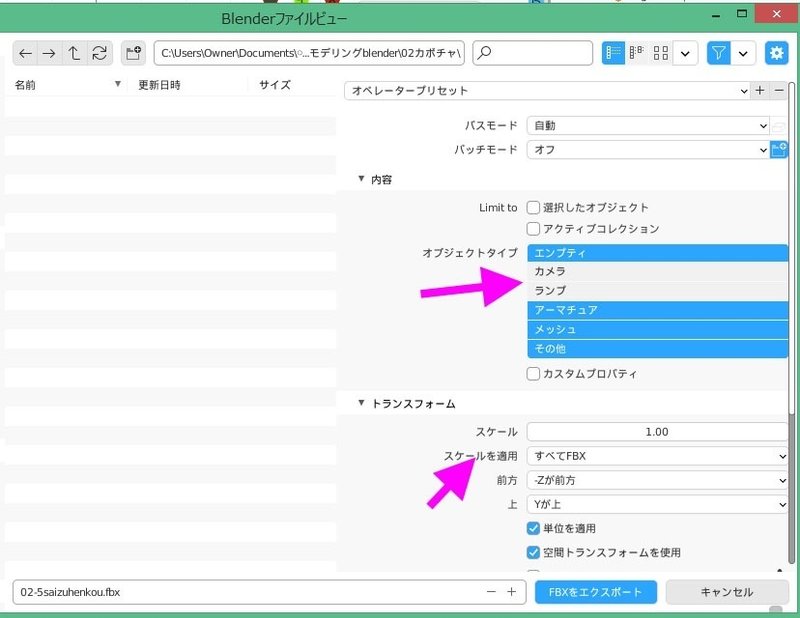The height and width of the screenshot is (618, 800).
Task: Uncheck 空間トランスフォームを使用 checkbox
Action: pos(533,552)
